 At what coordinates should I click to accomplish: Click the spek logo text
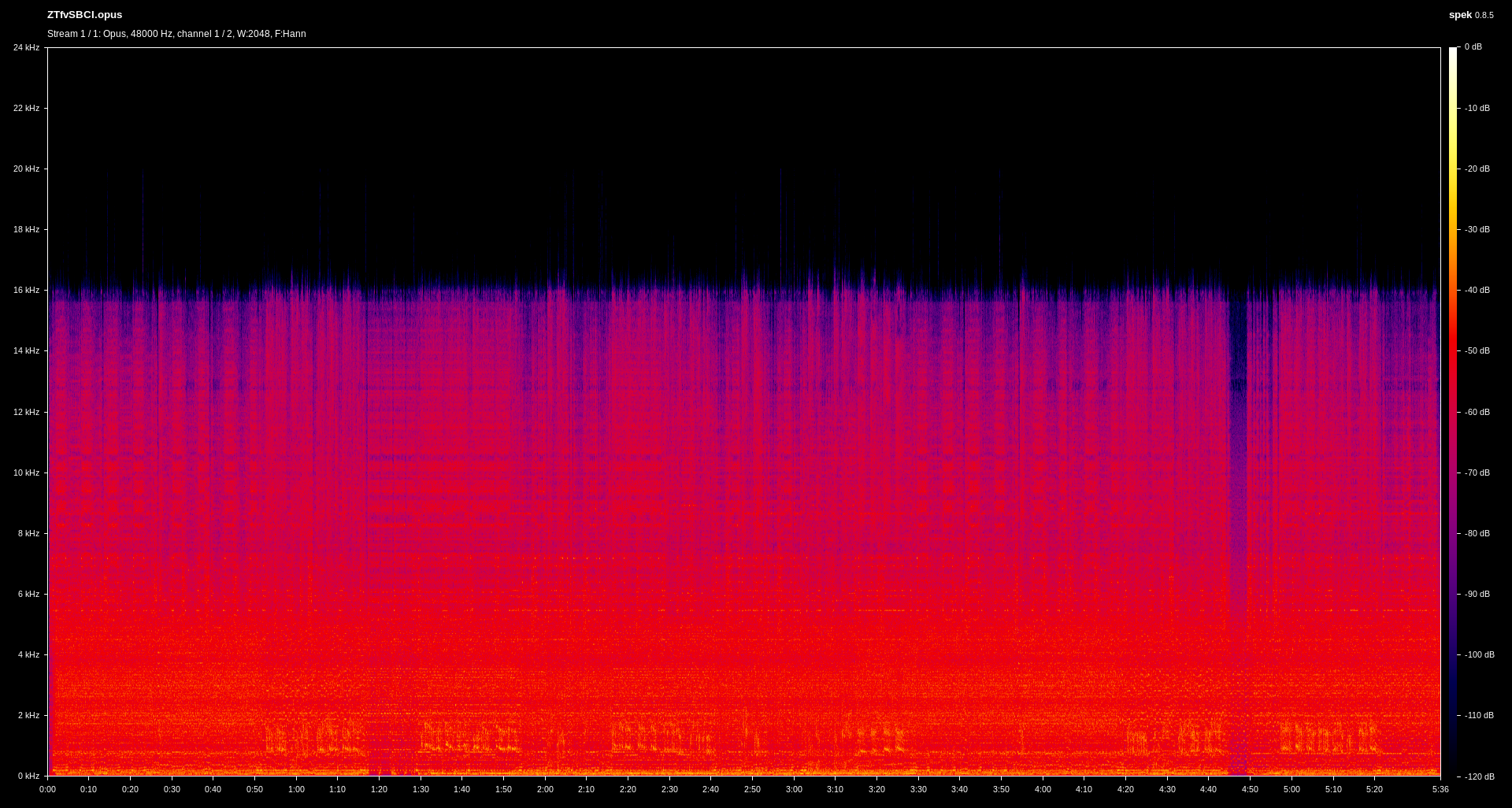tap(1460, 15)
